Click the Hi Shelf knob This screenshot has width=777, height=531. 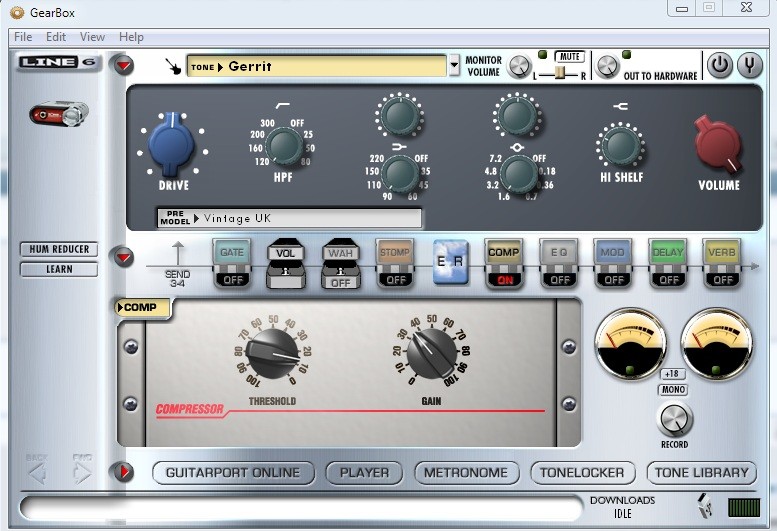tap(621, 146)
